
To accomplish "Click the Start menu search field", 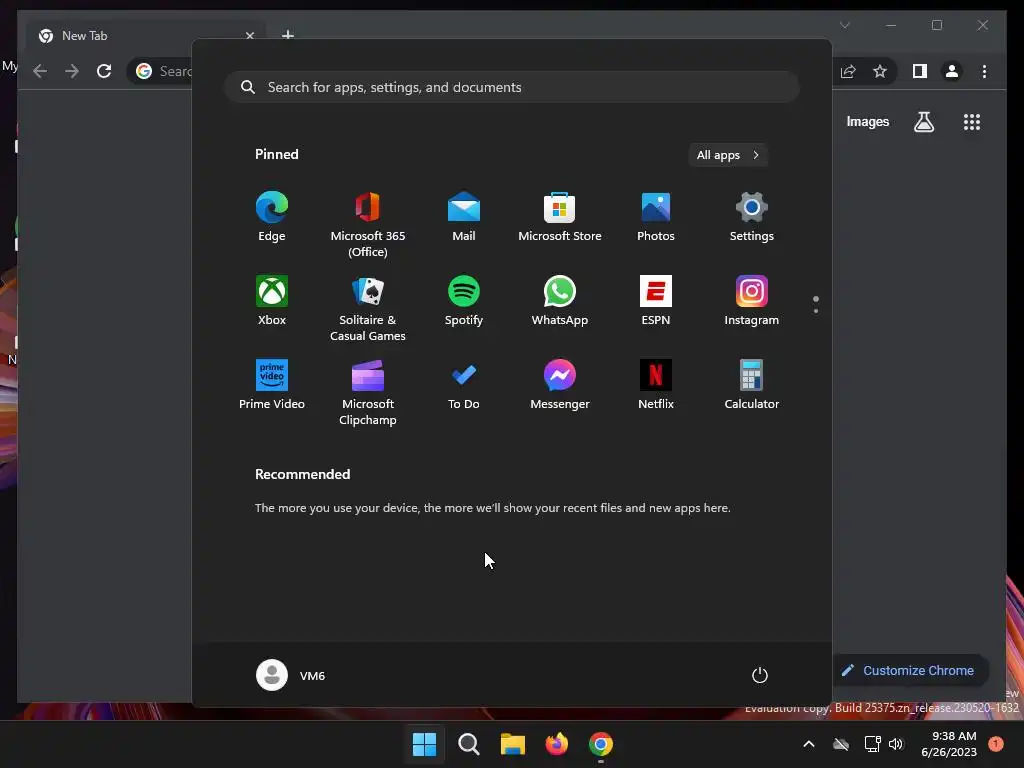I will [512, 87].
